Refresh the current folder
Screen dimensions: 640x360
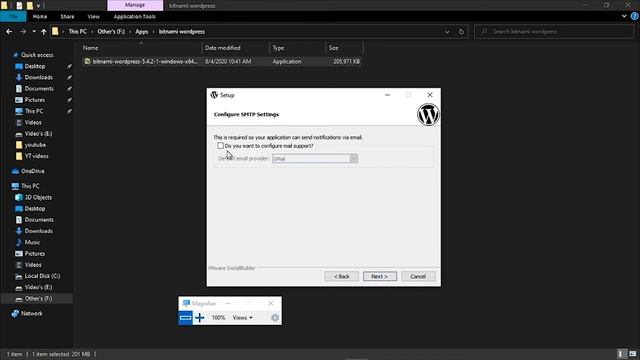461,31
